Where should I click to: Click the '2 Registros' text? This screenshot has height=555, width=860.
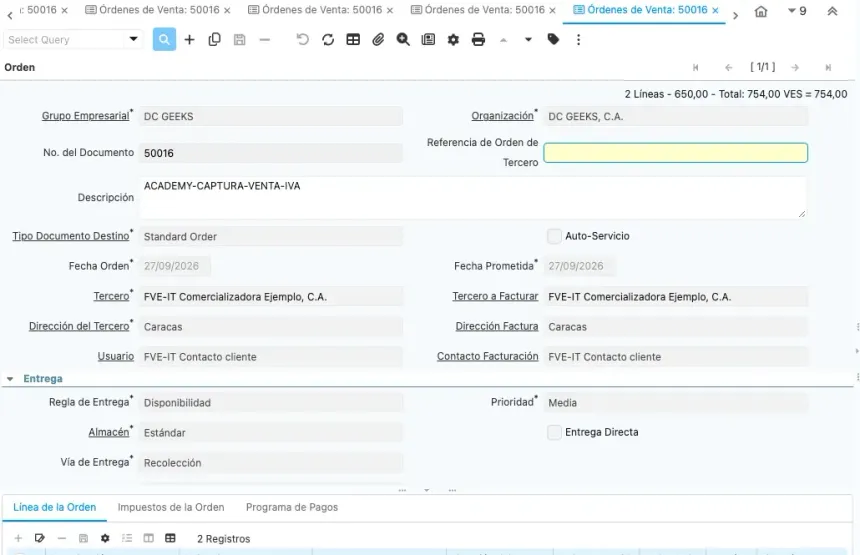pos(223,539)
